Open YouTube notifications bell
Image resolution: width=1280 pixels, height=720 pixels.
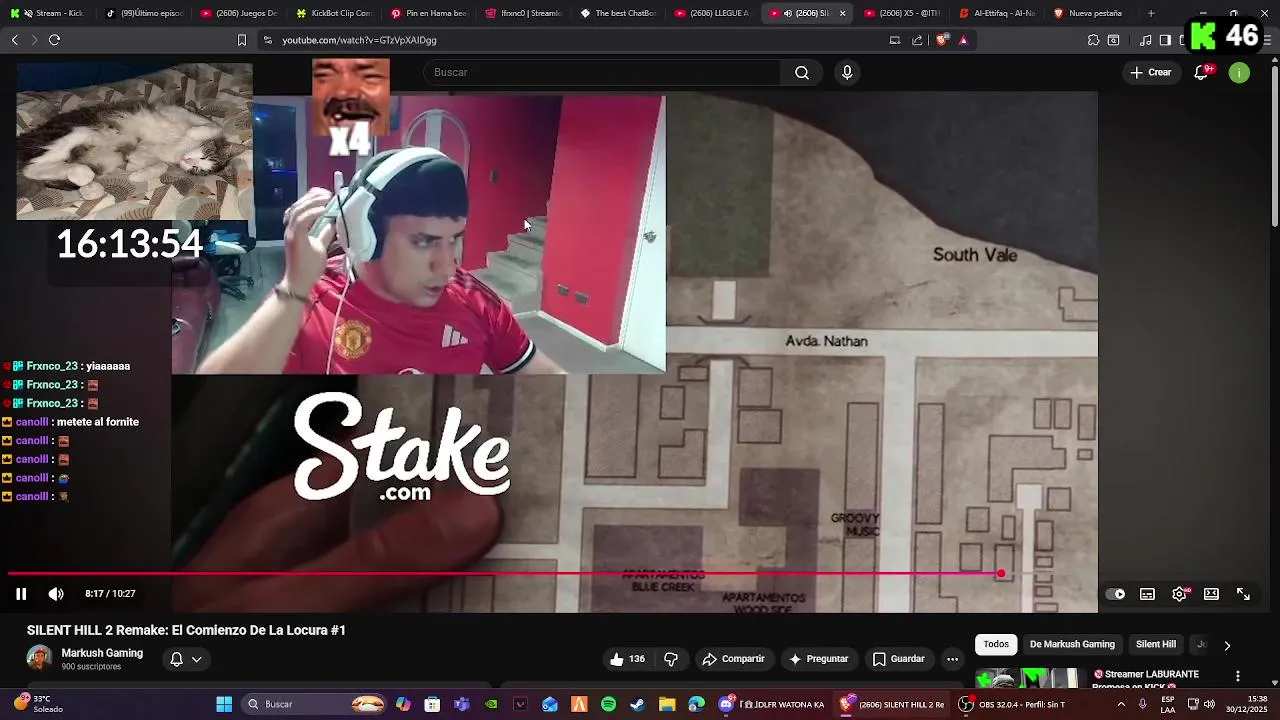pos(1202,72)
